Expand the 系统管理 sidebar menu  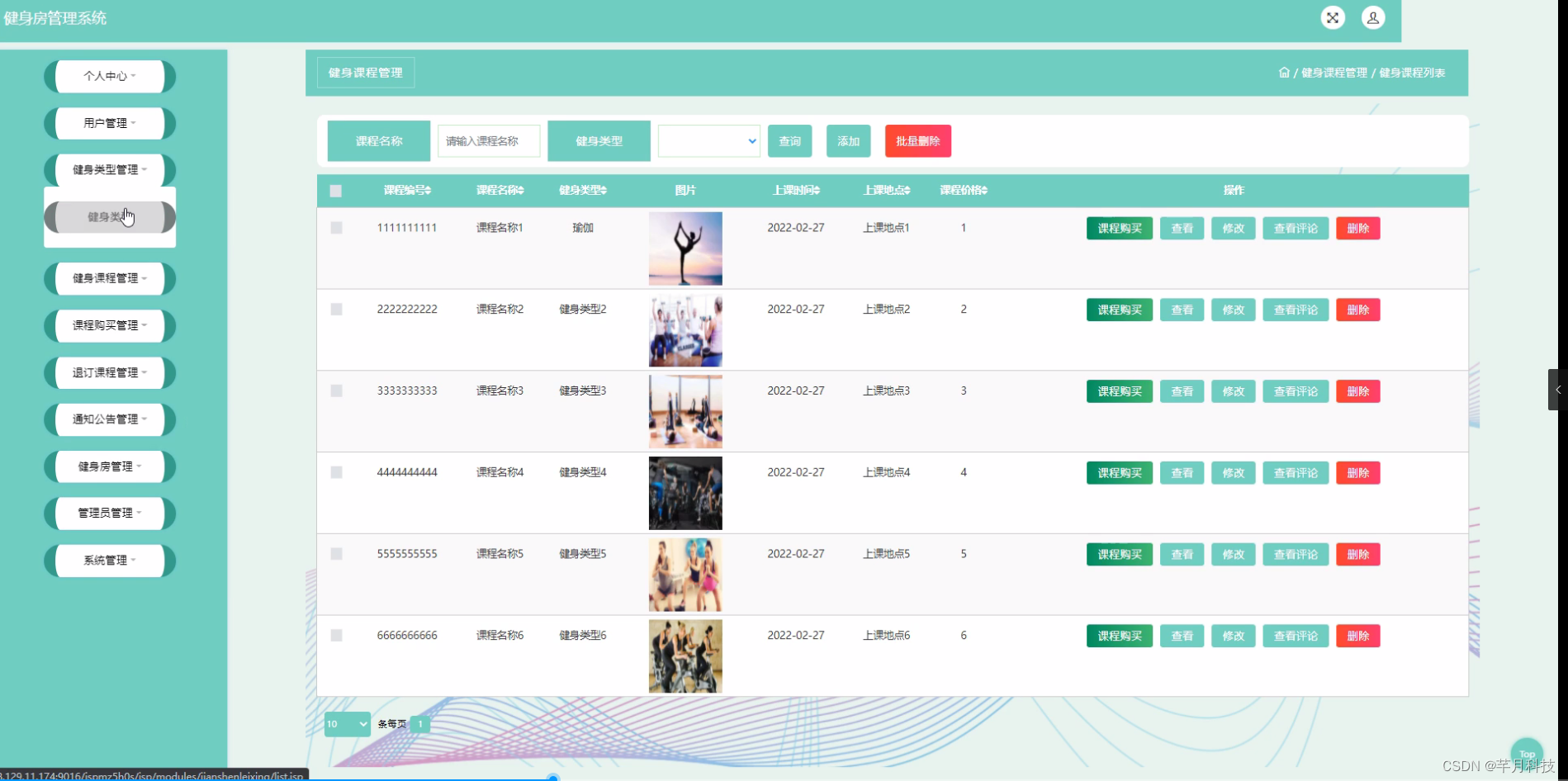click(x=109, y=560)
